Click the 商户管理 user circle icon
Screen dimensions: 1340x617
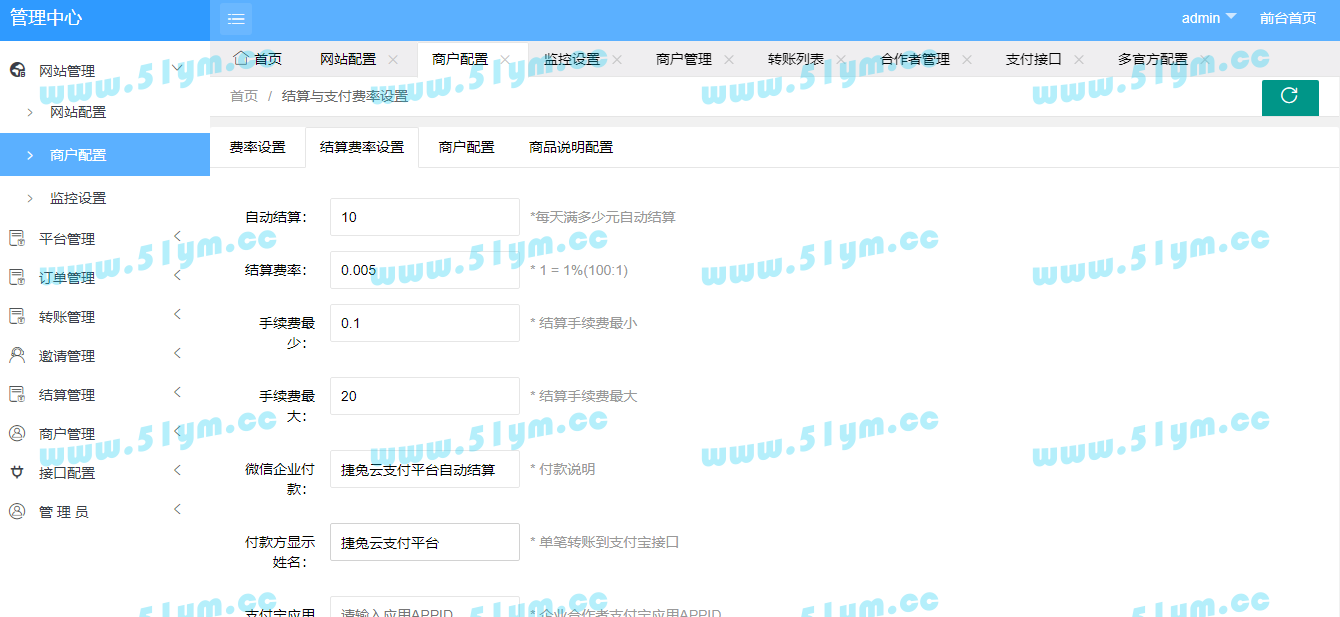click(17, 433)
